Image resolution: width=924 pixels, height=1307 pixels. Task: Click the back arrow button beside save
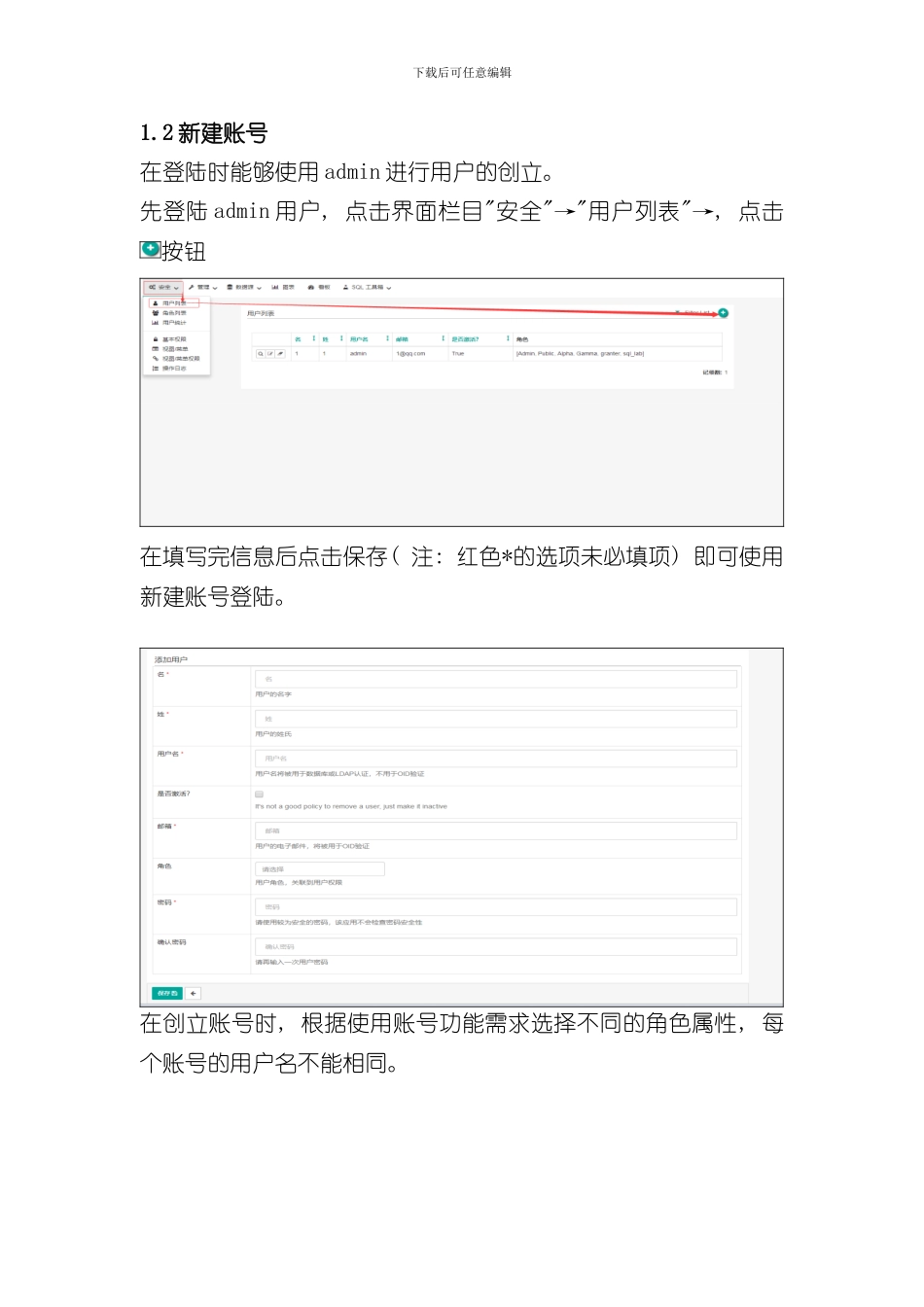coord(194,993)
